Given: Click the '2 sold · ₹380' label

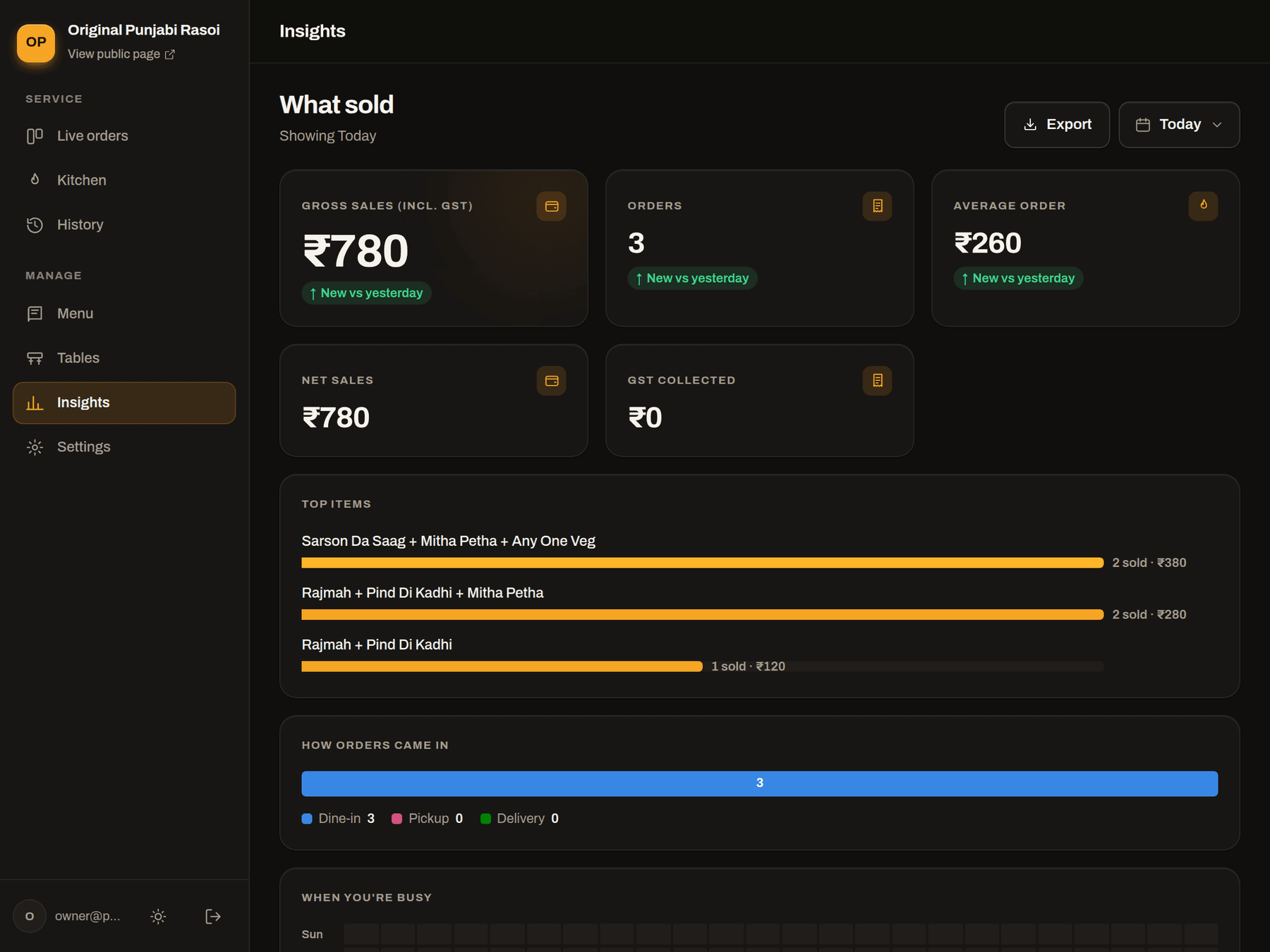Looking at the screenshot, I should [x=1149, y=563].
